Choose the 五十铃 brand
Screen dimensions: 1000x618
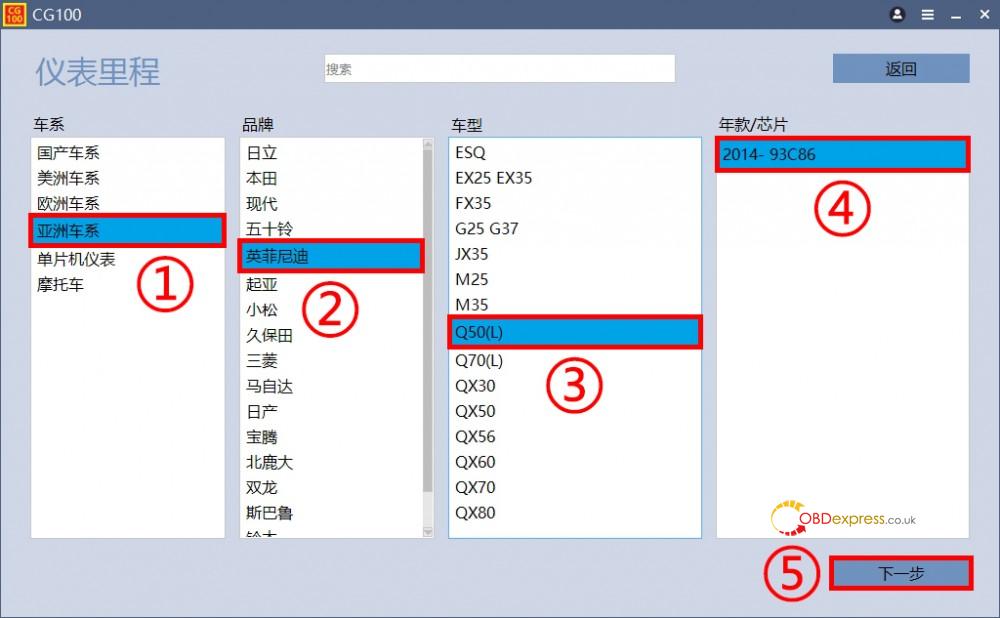(x=332, y=228)
